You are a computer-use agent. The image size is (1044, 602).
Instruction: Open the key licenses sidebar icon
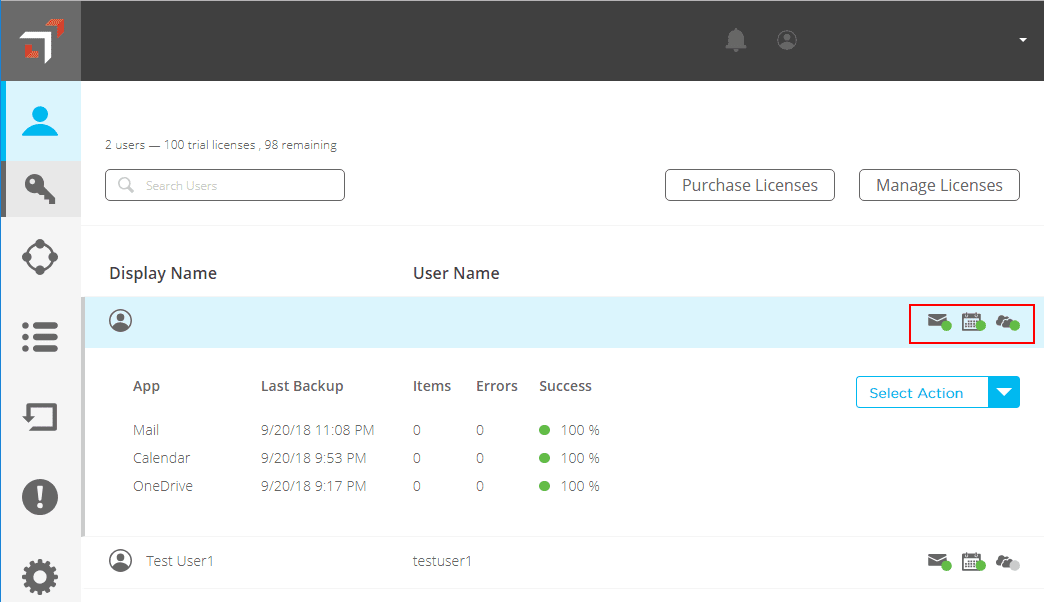(x=40, y=189)
